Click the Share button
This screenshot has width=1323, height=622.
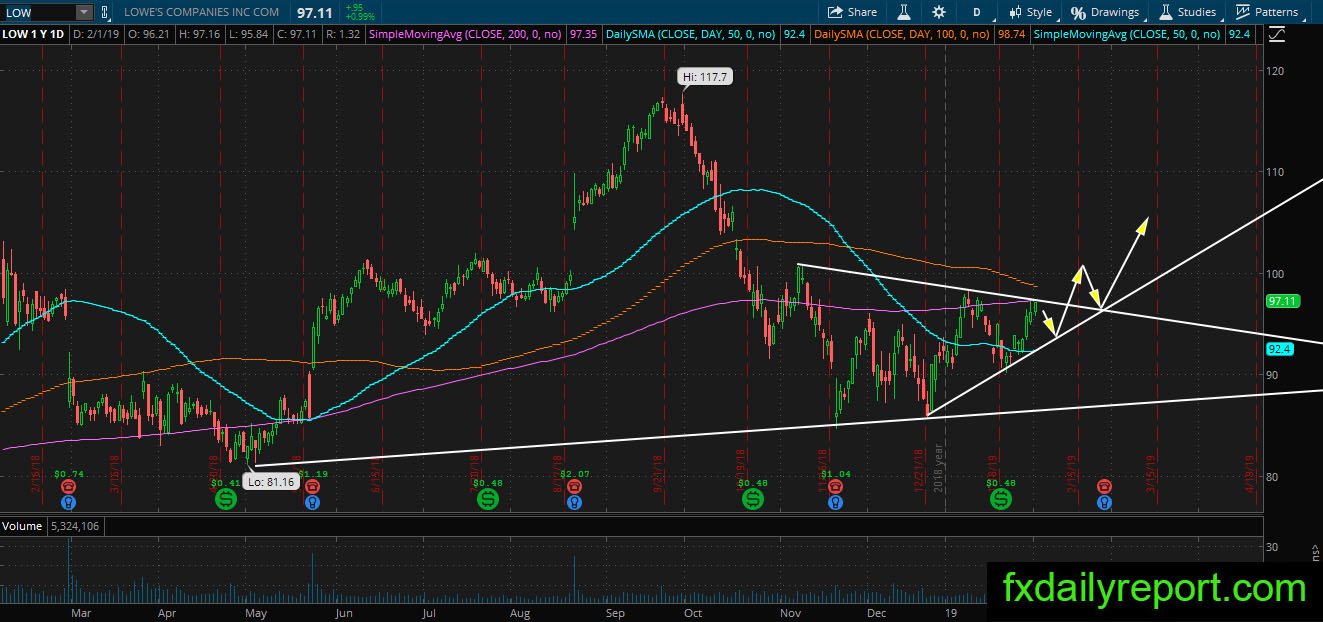(852, 12)
